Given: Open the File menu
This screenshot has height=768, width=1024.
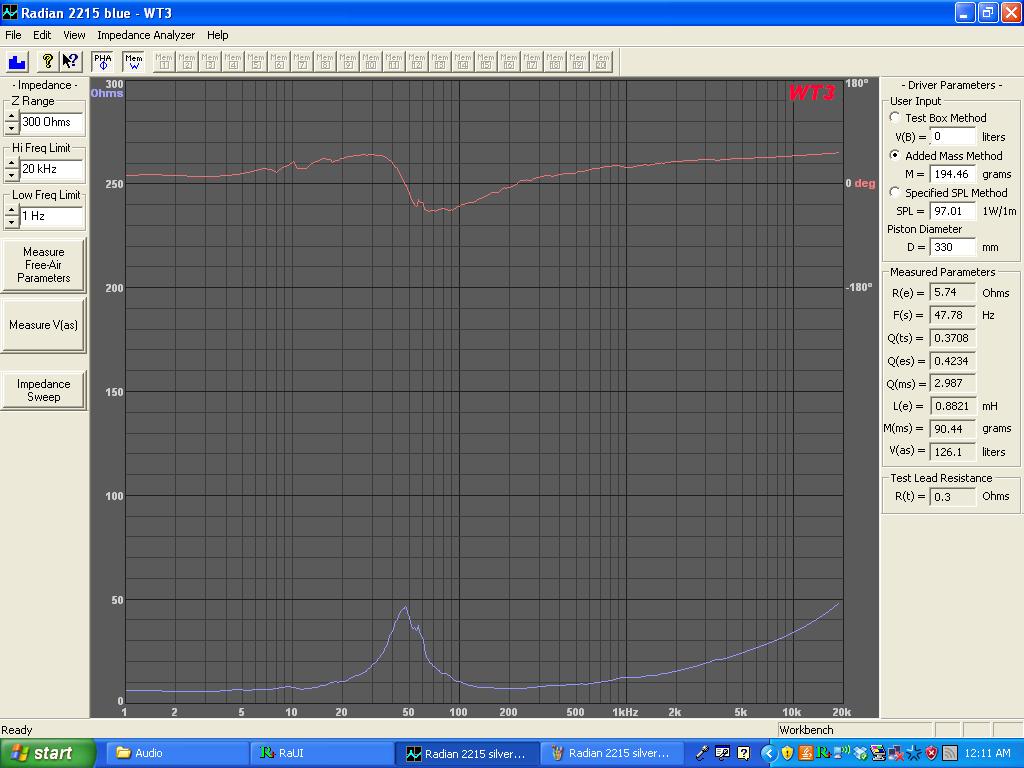Looking at the screenshot, I should (x=13, y=35).
